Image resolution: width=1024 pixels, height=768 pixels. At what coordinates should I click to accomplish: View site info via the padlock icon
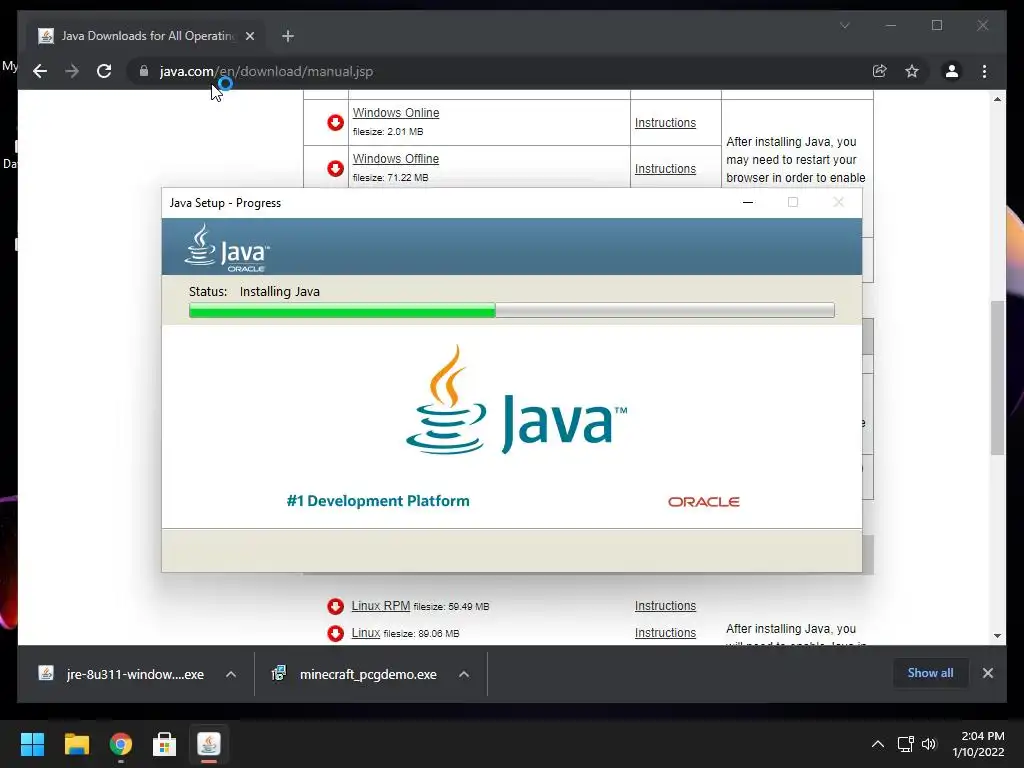tap(144, 71)
